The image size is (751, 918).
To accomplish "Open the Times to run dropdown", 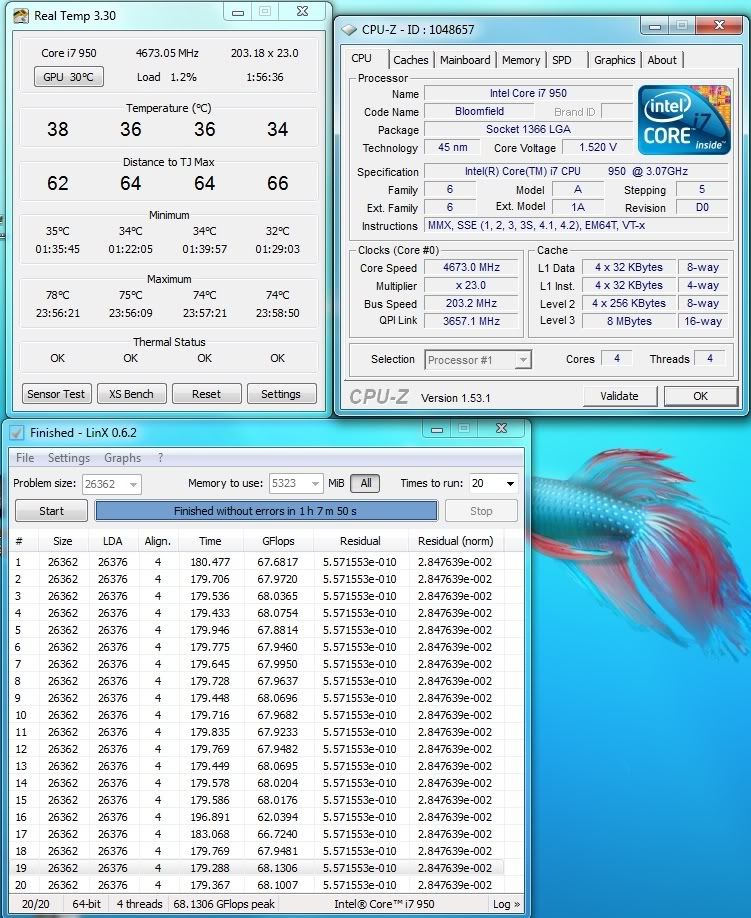I will pos(510,484).
